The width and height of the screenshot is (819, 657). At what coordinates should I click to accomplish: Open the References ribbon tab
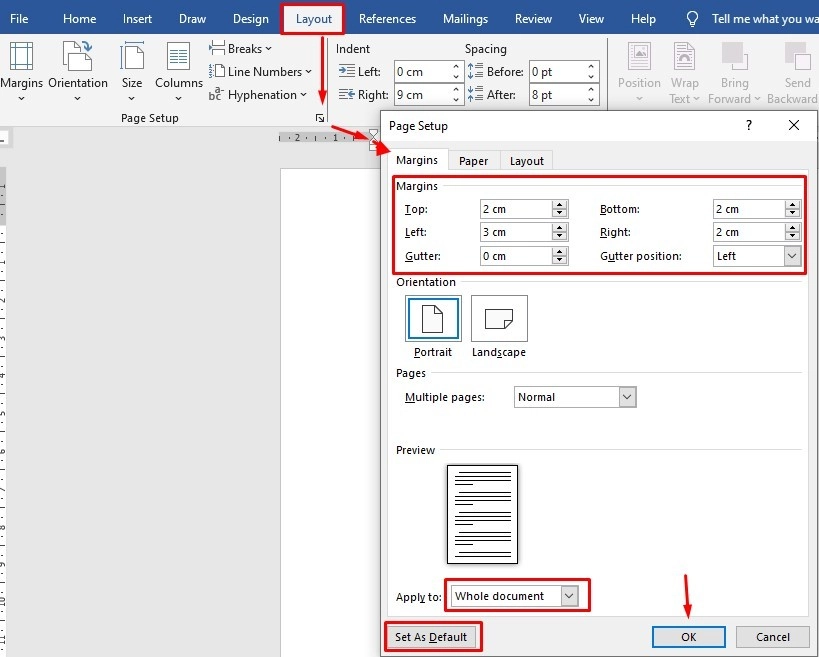click(387, 19)
